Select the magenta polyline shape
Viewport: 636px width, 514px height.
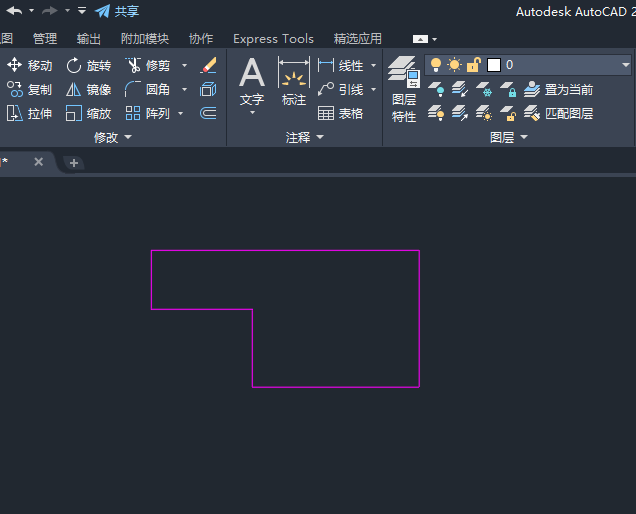tap(286, 251)
